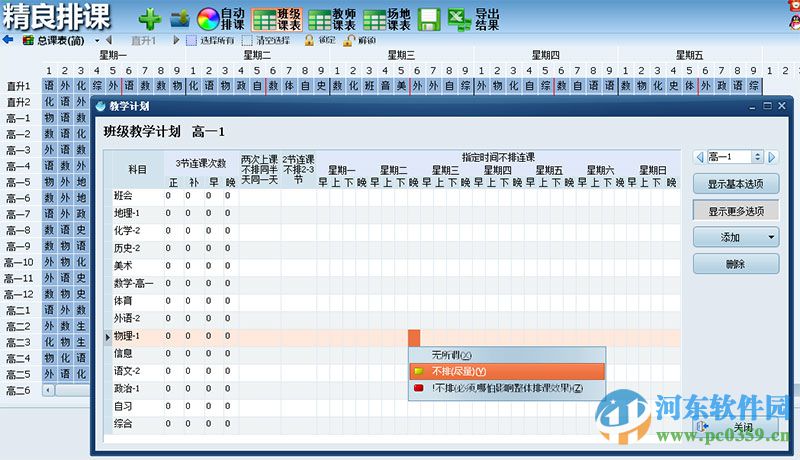The width and height of the screenshot is (800, 460).
Task: Click 高一10 row label in main timetable
Action: point(19,262)
